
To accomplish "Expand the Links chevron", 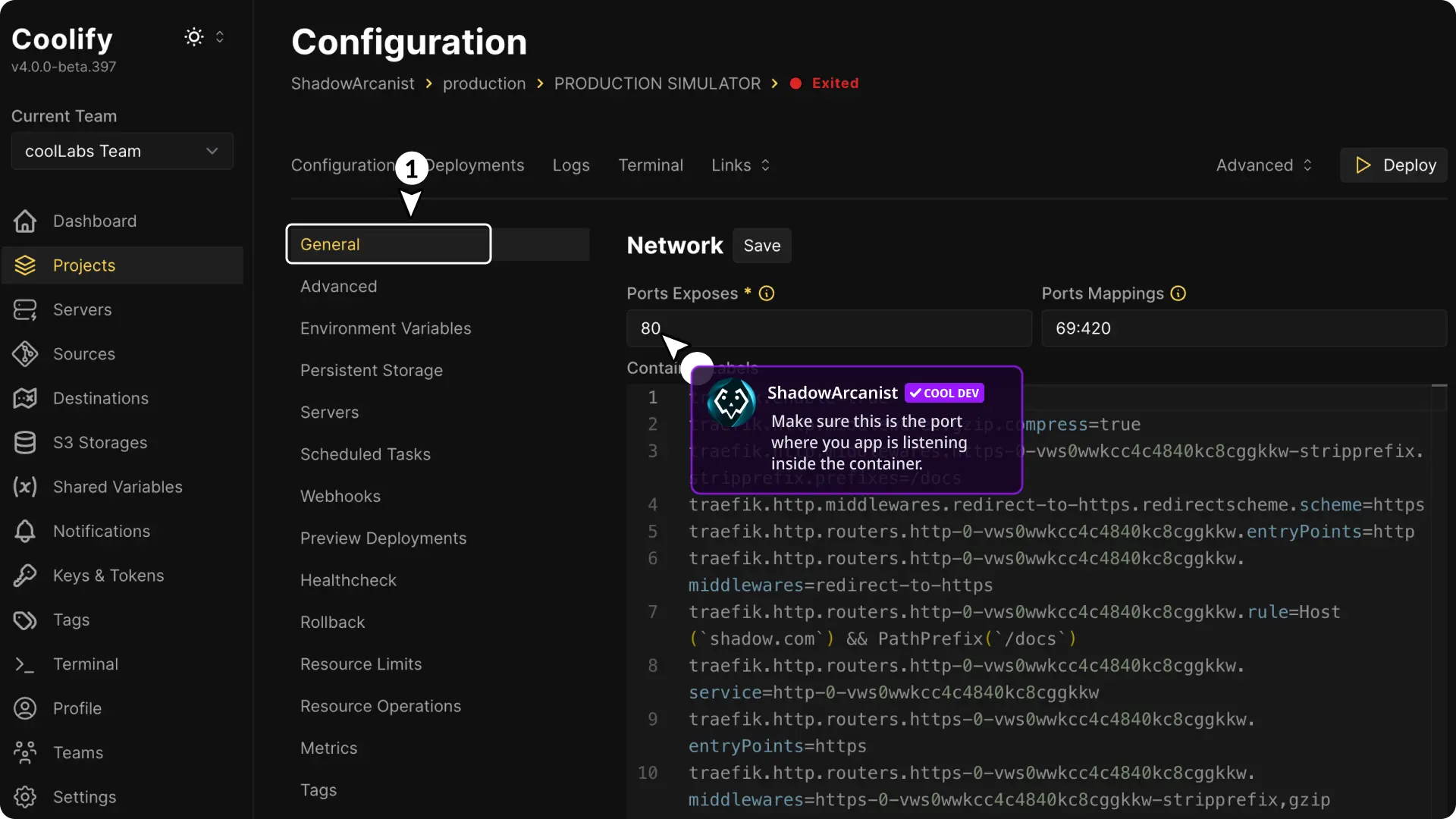I will click(765, 165).
